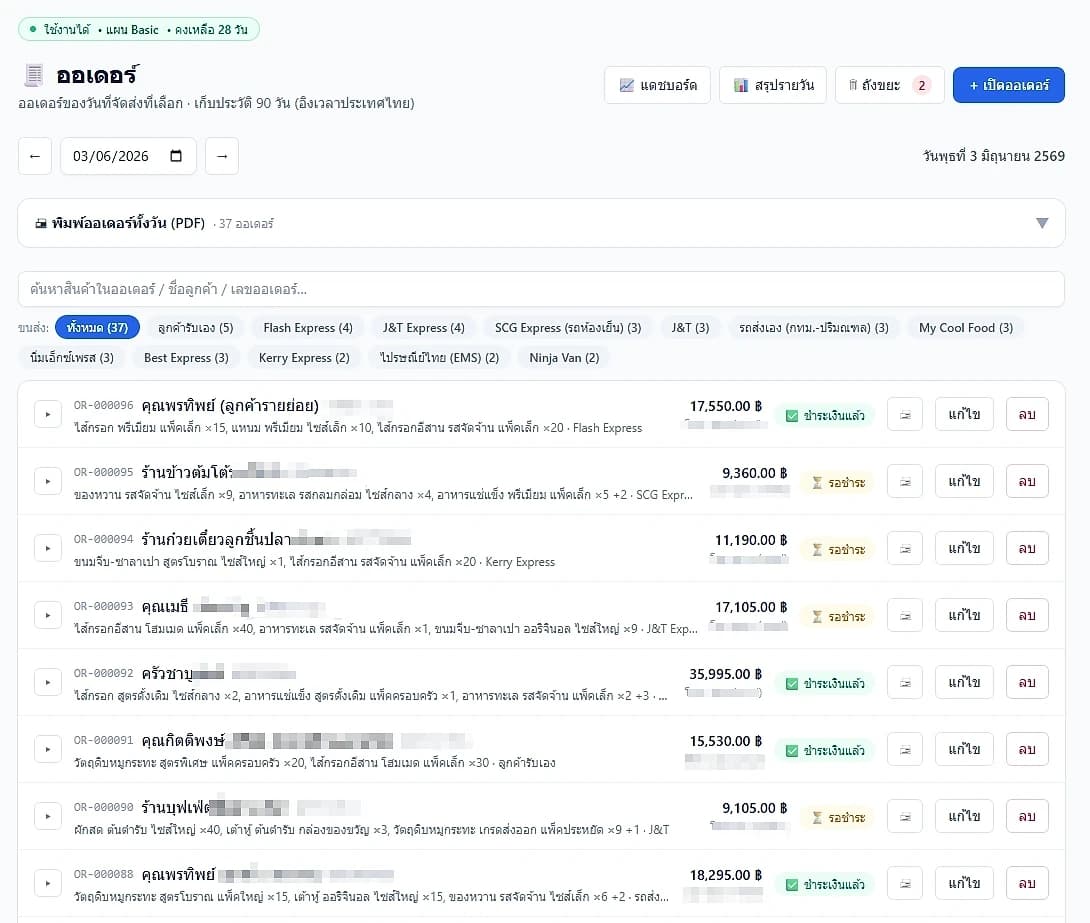Expand order OR-000090 details
The height and width of the screenshot is (923, 1090).
click(48, 816)
